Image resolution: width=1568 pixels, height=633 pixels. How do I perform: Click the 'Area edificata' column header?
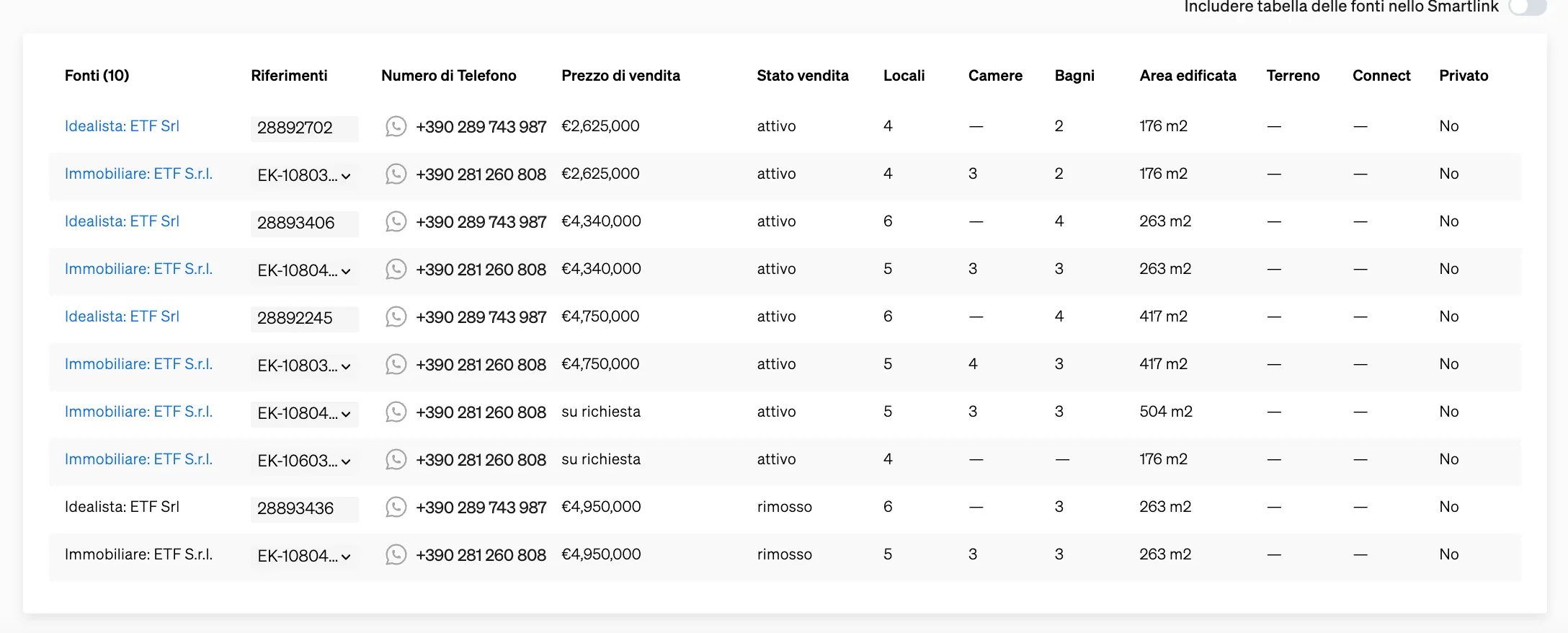pyautogui.click(x=1188, y=76)
